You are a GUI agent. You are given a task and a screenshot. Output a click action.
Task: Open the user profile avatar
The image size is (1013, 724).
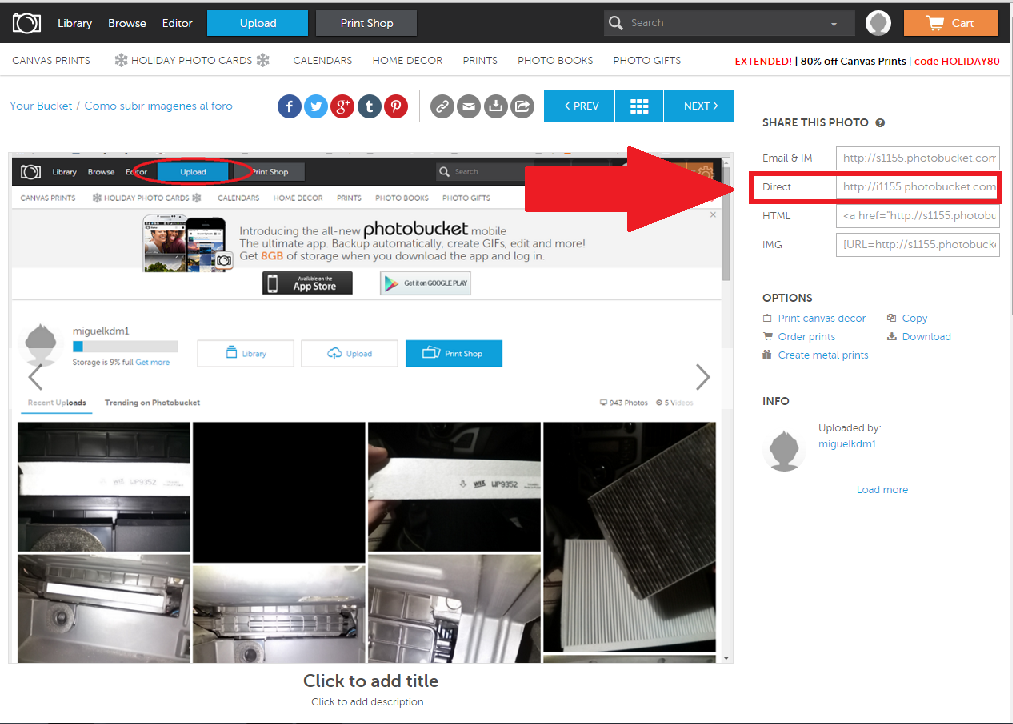click(878, 23)
